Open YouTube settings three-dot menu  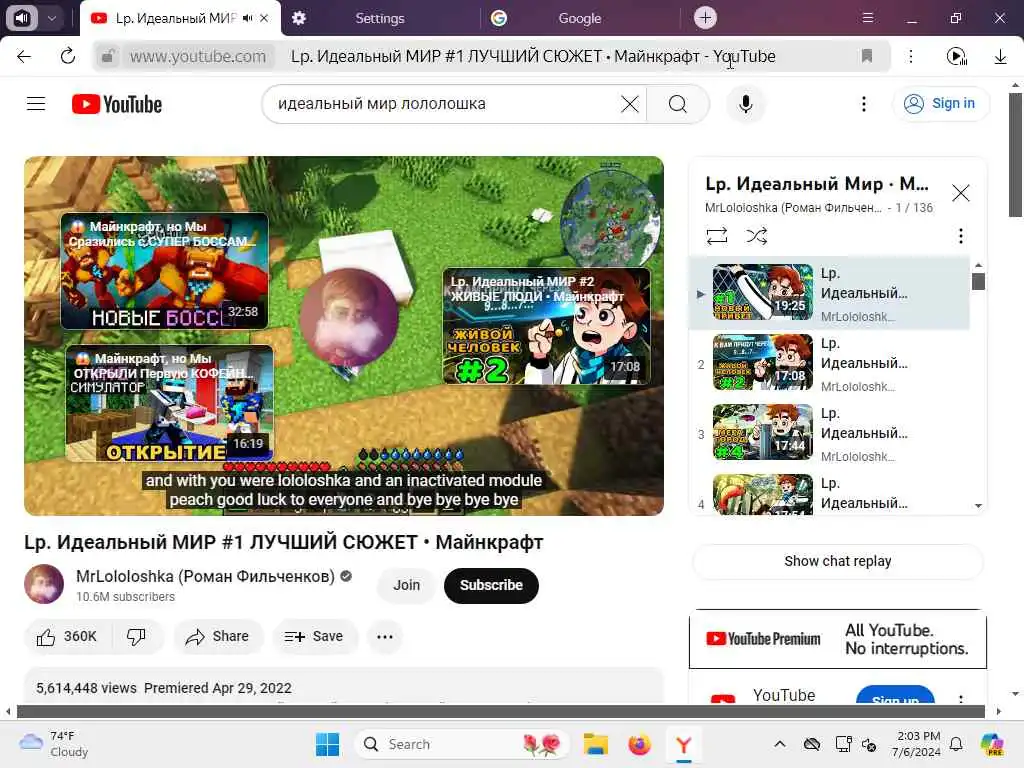[x=863, y=104]
